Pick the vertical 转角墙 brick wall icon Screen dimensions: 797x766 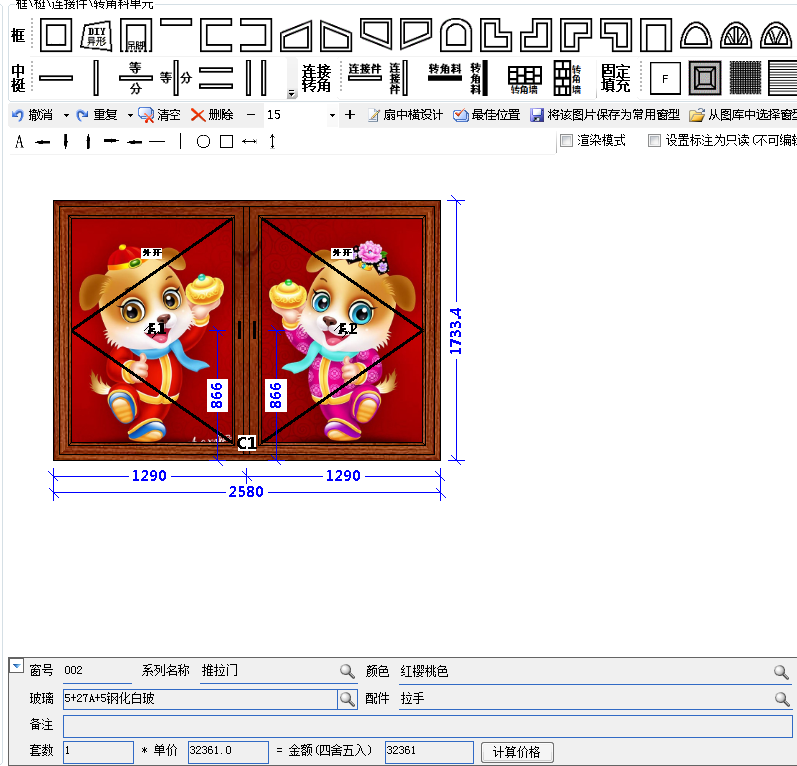(567, 78)
